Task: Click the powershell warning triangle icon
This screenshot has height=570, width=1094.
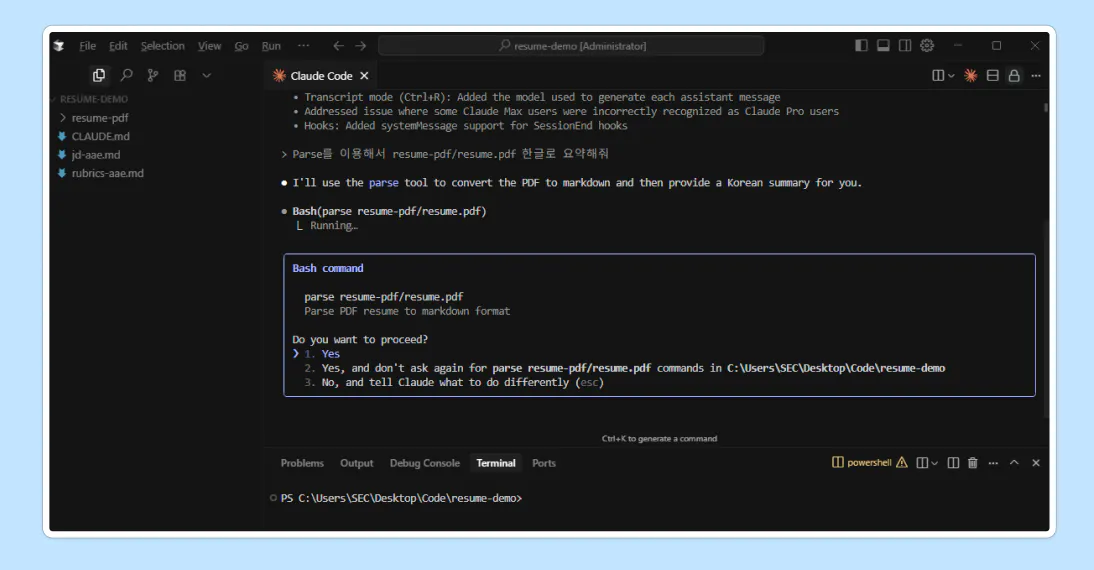Action: tap(902, 463)
